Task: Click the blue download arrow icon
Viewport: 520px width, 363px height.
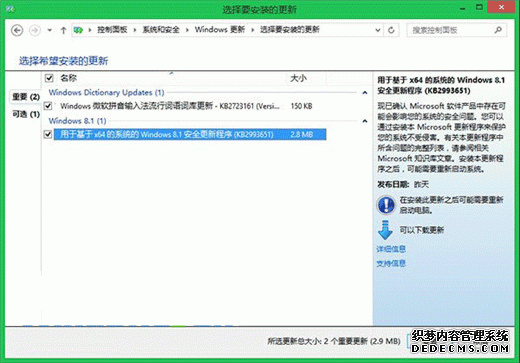Action: click(385, 230)
